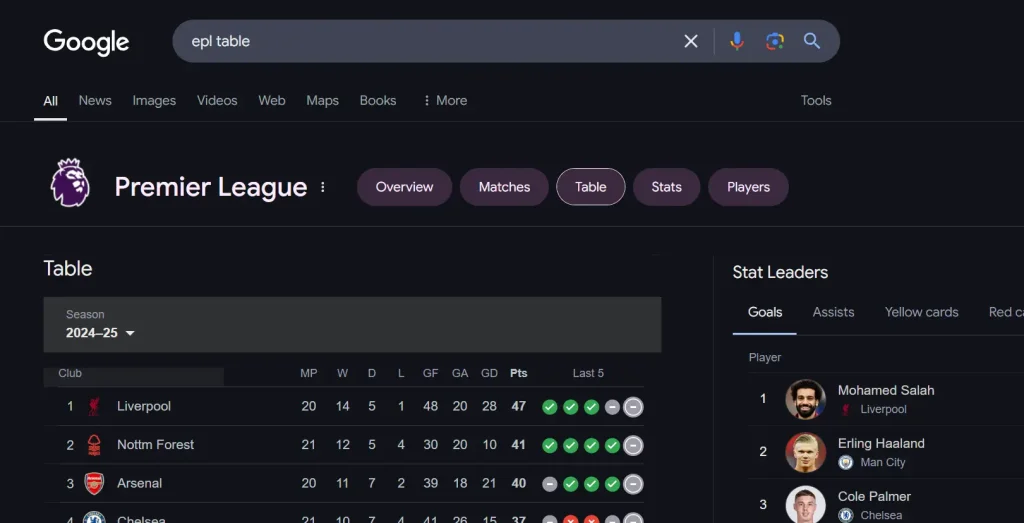Click the Last 5 column header
This screenshot has width=1024, height=523.
(x=588, y=373)
